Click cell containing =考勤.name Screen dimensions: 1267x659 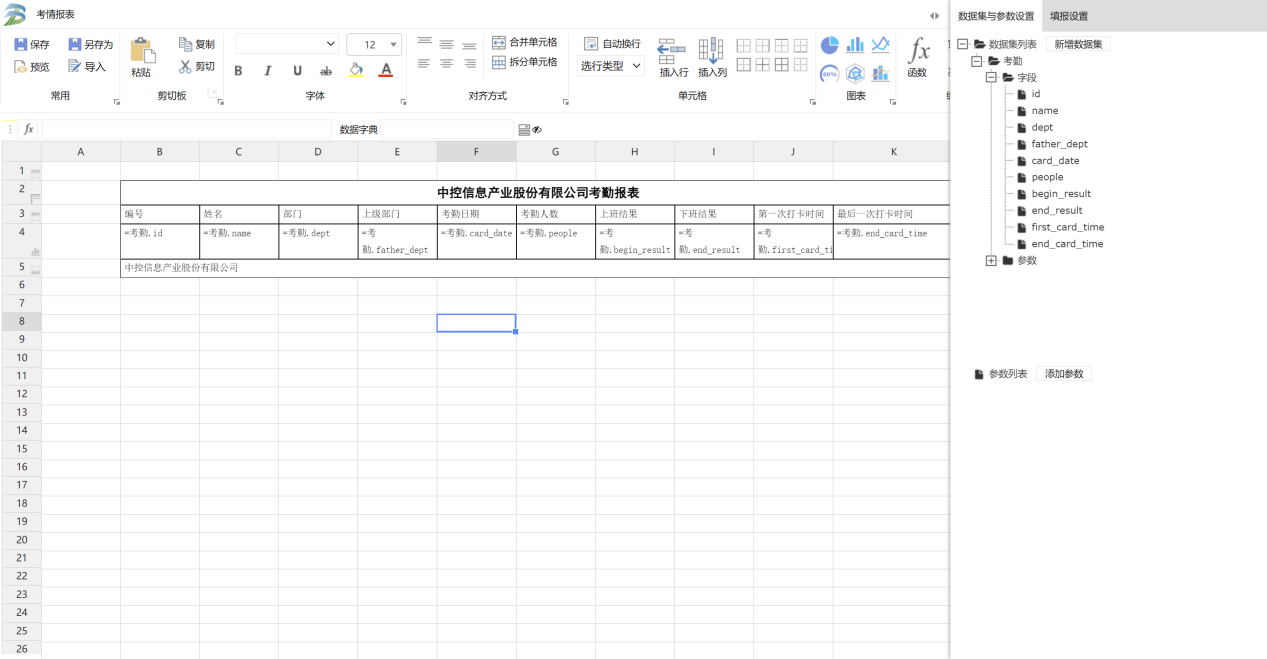pos(239,241)
